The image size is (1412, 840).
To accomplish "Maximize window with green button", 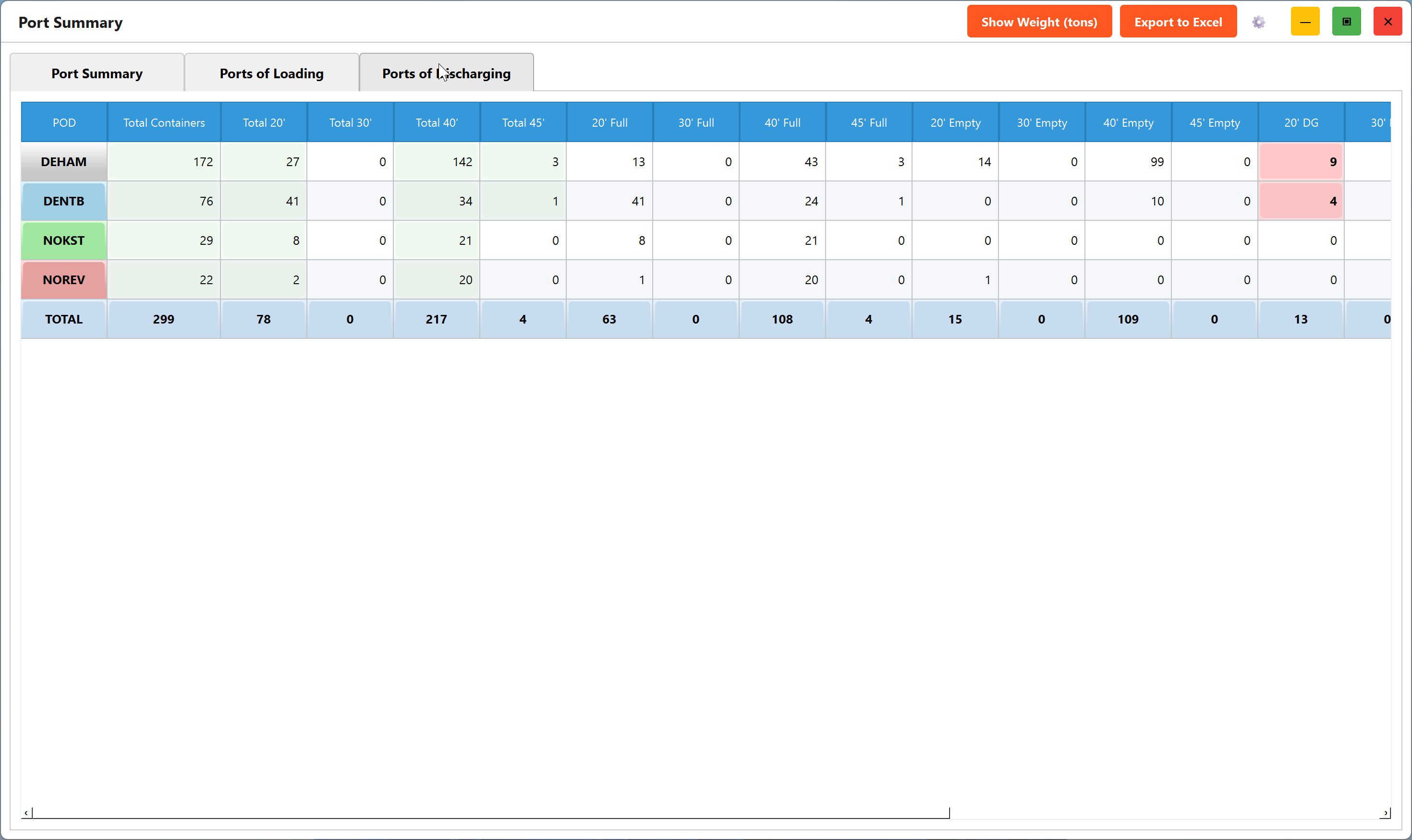I will [1346, 22].
